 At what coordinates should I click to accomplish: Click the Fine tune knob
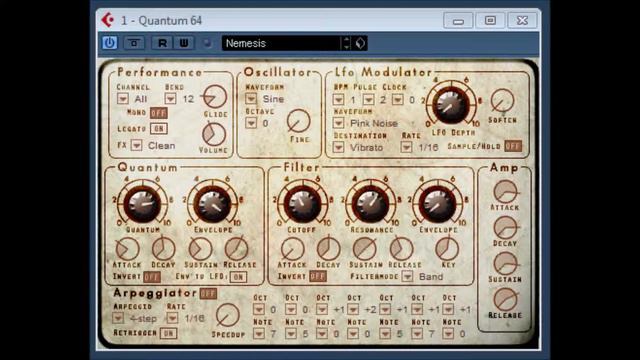pos(299,121)
